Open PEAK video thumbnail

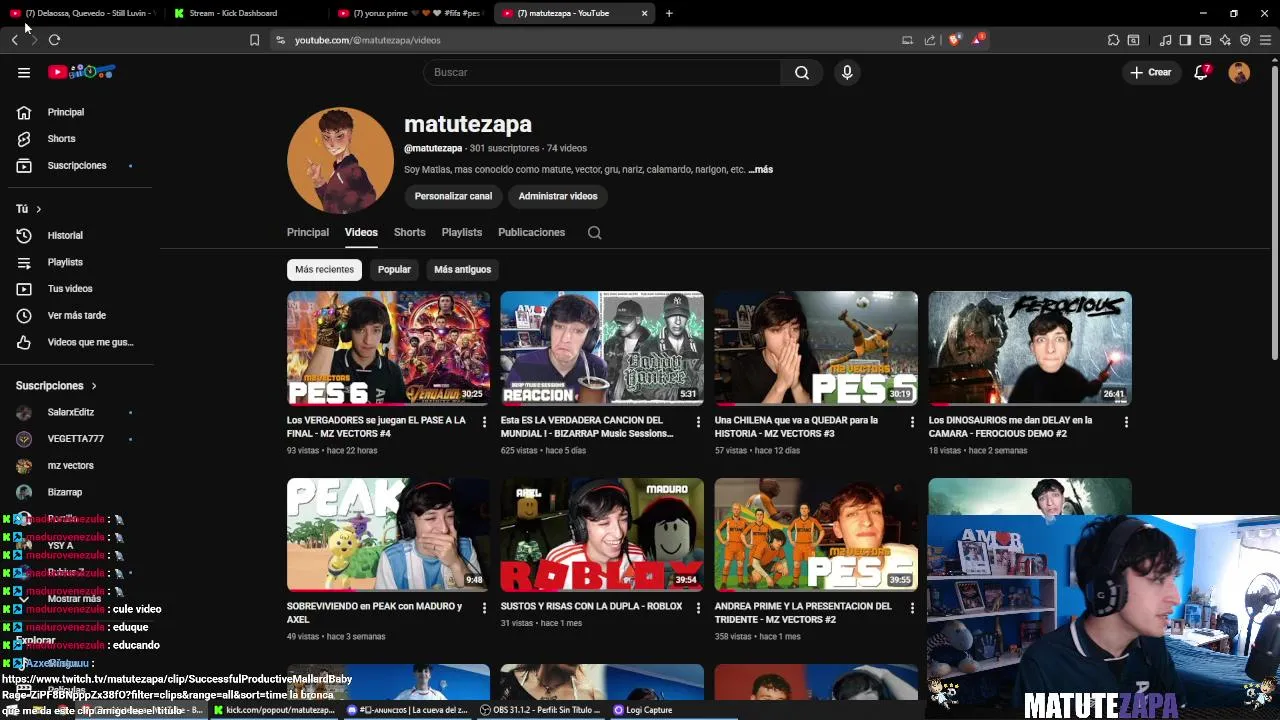point(388,534)
